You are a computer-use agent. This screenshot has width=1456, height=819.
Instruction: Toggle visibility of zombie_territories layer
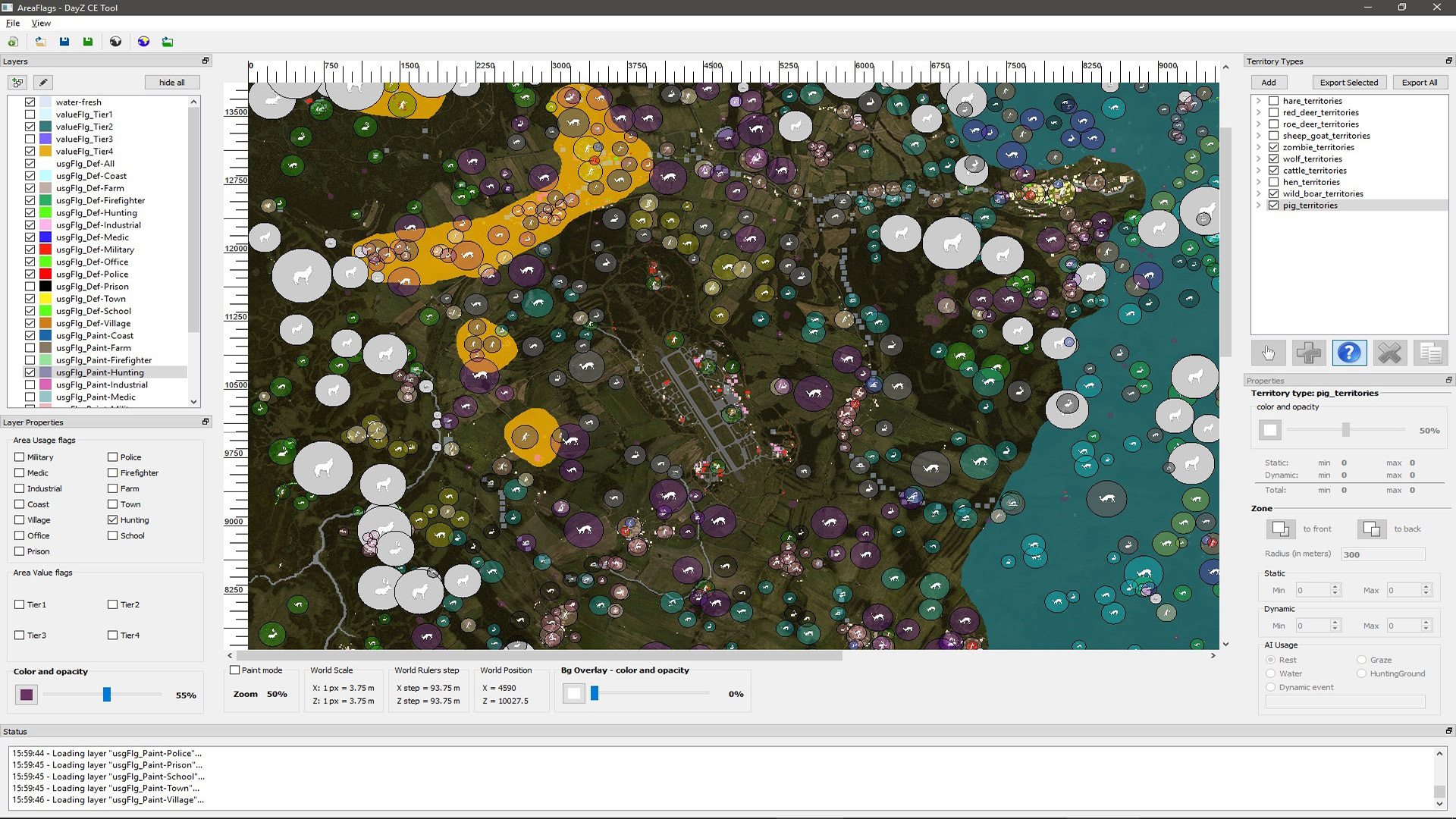1273,147
